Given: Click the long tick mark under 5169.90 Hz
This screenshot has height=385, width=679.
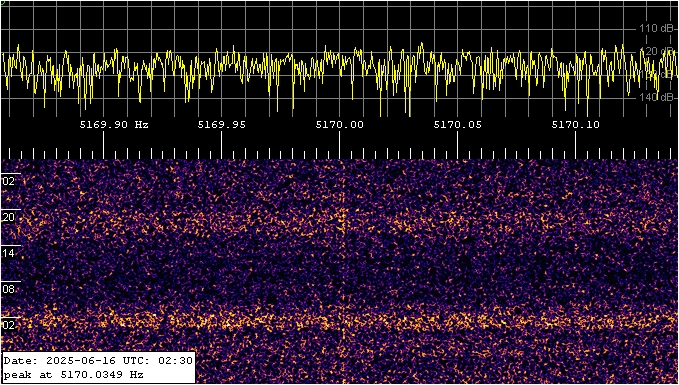Looking at the screenshot, I should pyautogui.click(x=103, y=145).
